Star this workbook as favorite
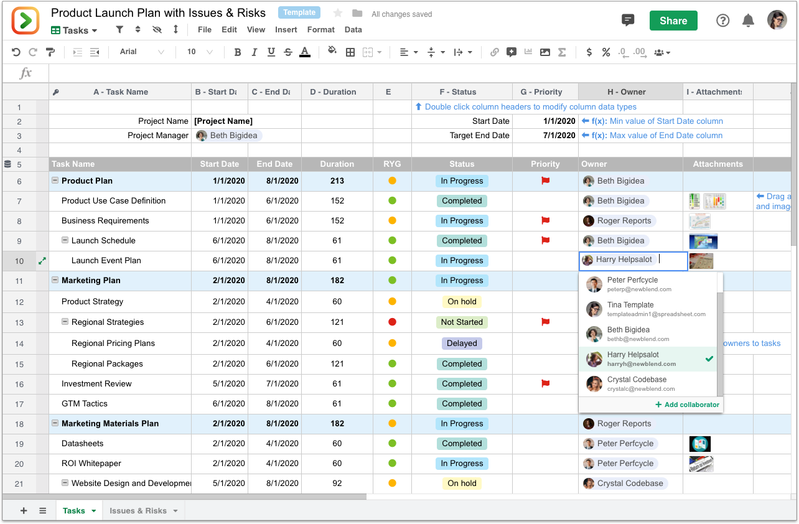Viewport: 799px width, 524px height. (x=338, y=13)
